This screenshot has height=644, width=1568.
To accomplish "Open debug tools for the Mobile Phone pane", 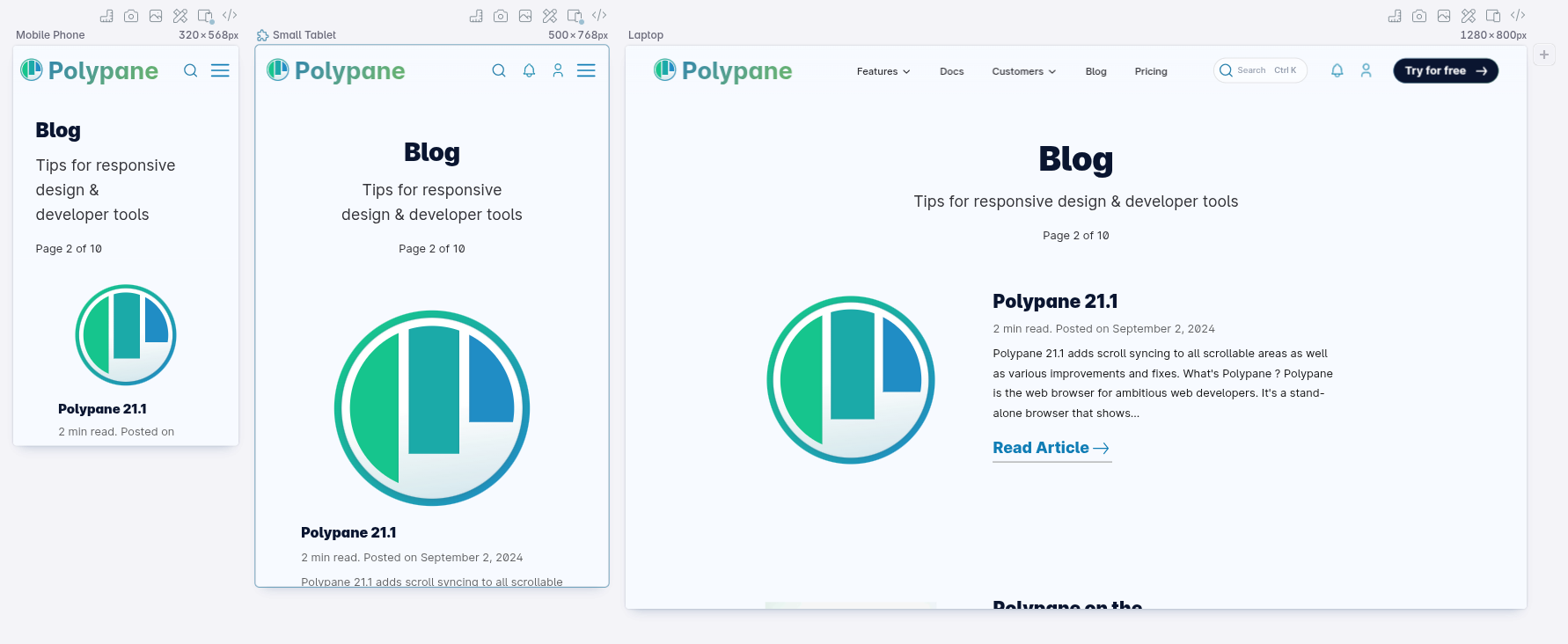I will (x=180, y=16).
